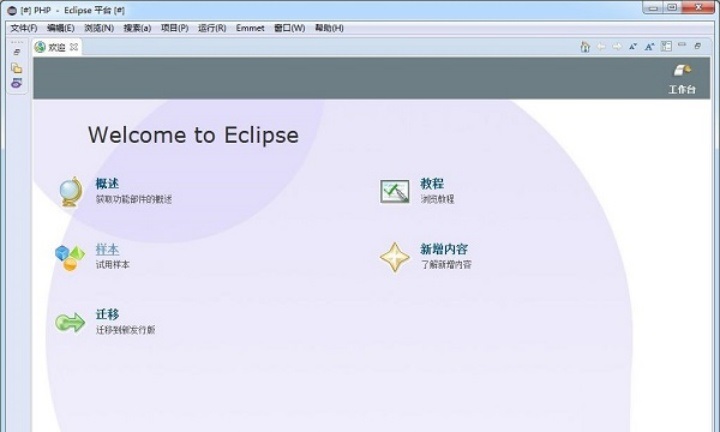Open the 样本 samples link
Viewport: 720px width, 432px height.
[x=107, y=249]
